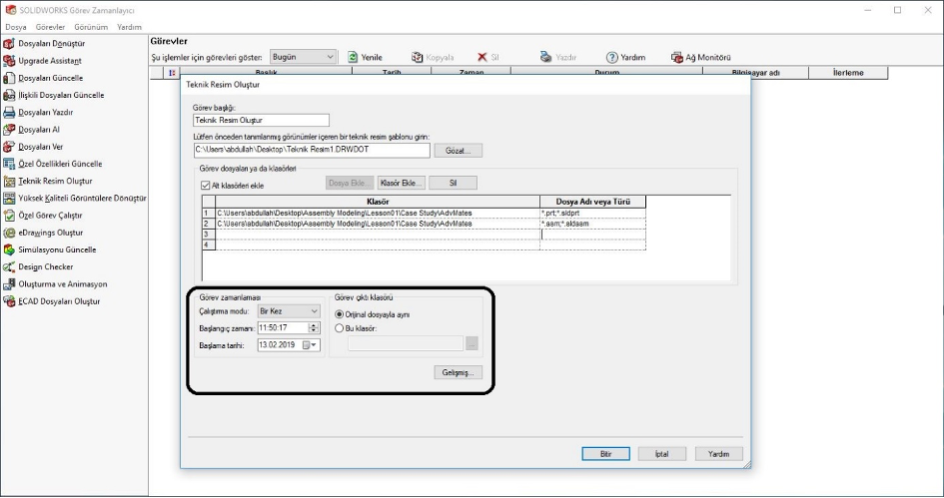This screenshot has width=944, height=498.
Task: Click the Yenile refresh toolbar button
Action: point(365,58)
